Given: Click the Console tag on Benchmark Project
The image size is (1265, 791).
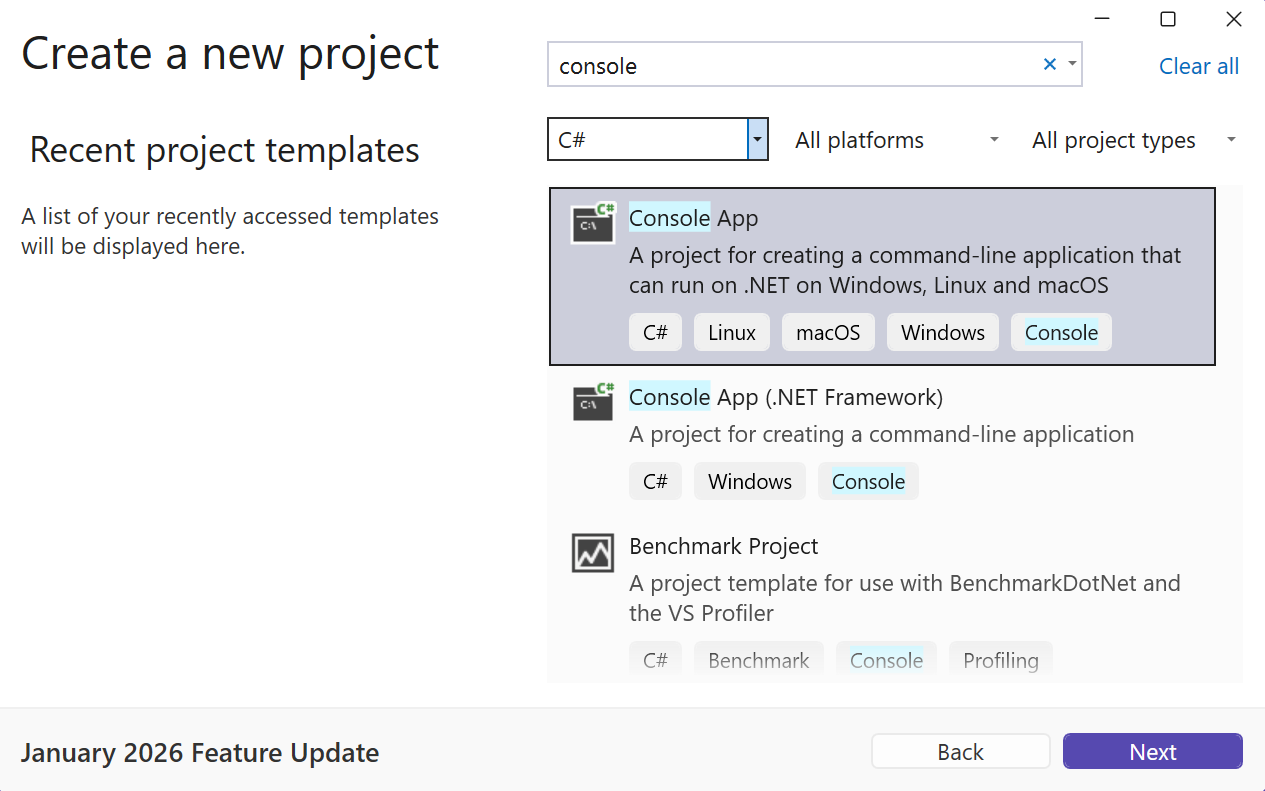Looking at the screenshot, I should click(886, 660).
